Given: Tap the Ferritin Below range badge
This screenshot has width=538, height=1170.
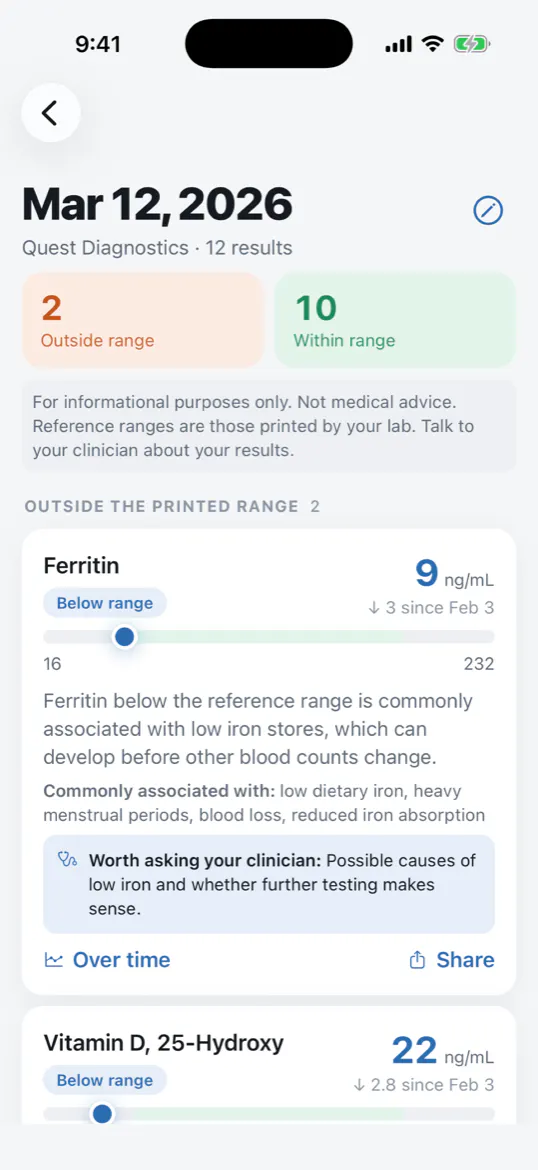Looking at the screenshot, I should click(104, 603).
